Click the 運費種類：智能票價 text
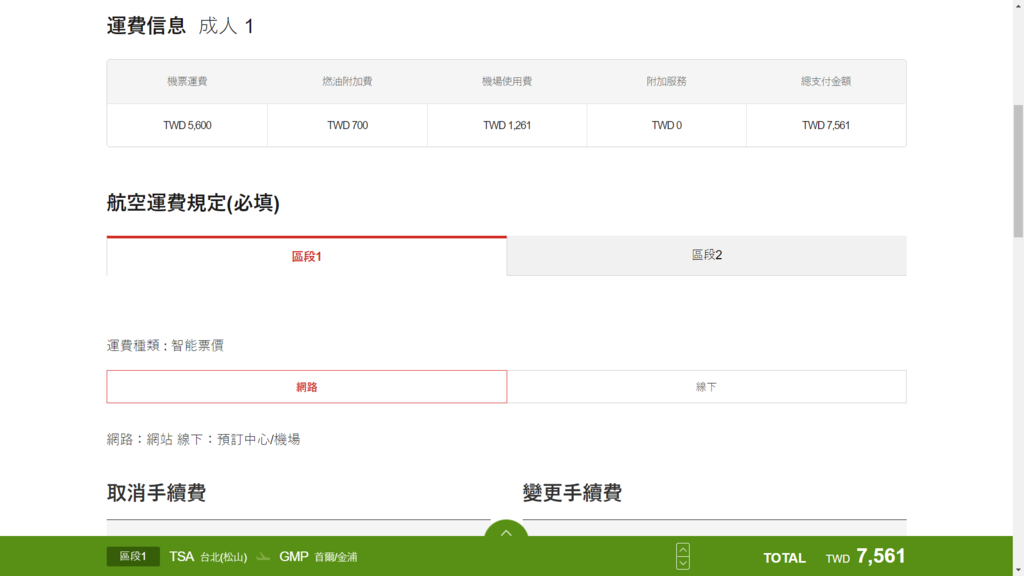1024x576 pixels. click(165, 345)
